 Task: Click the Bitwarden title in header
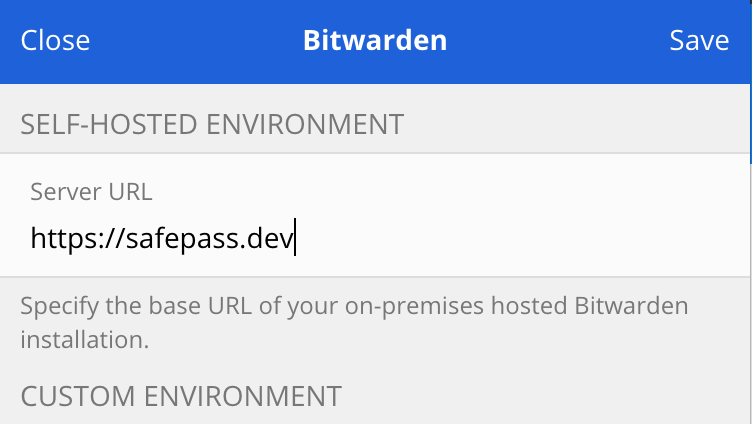pyautogui.click(x=375, y=41)
